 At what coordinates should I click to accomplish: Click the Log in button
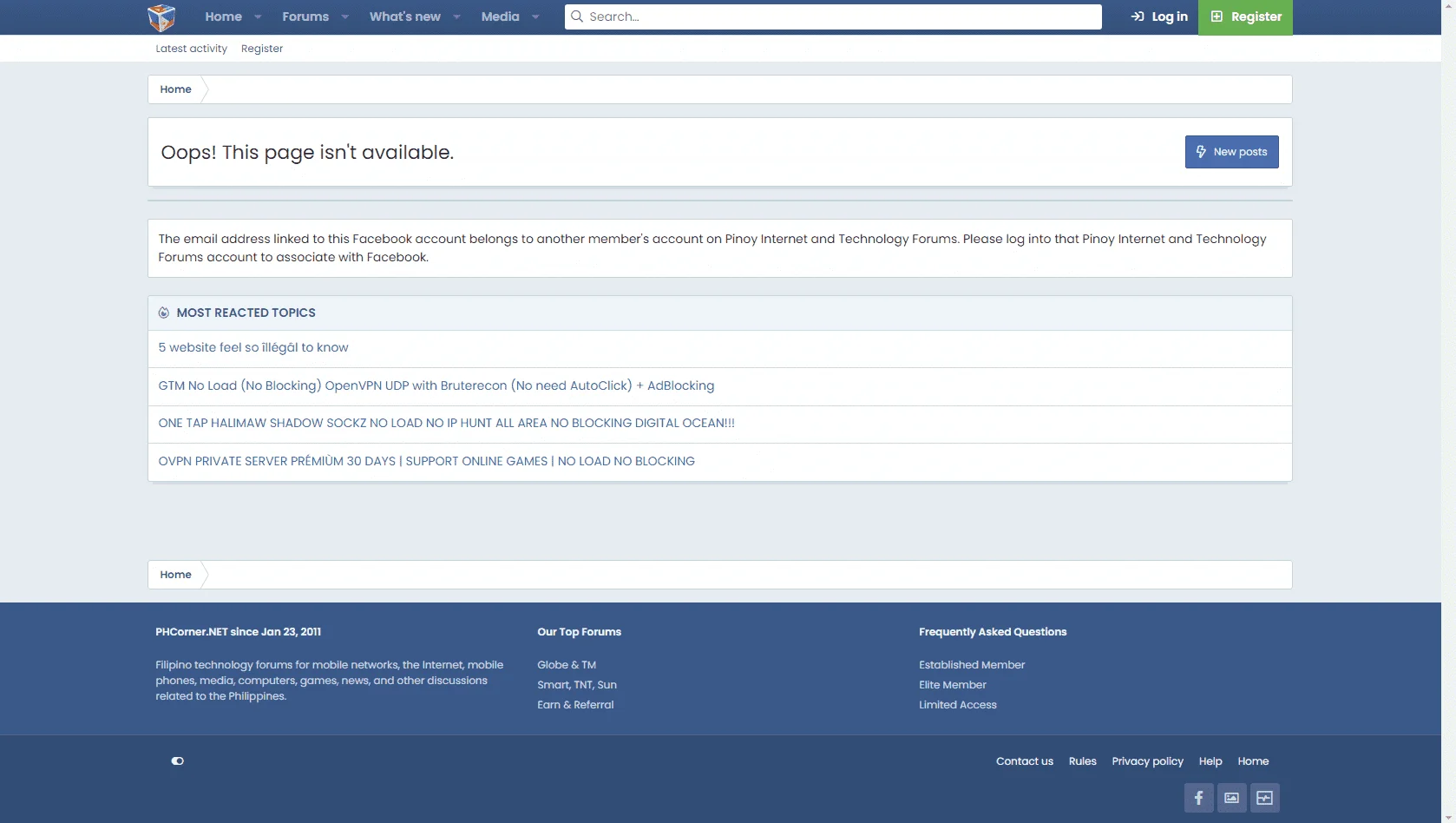pyautogui.click(x=1159, y=16)
